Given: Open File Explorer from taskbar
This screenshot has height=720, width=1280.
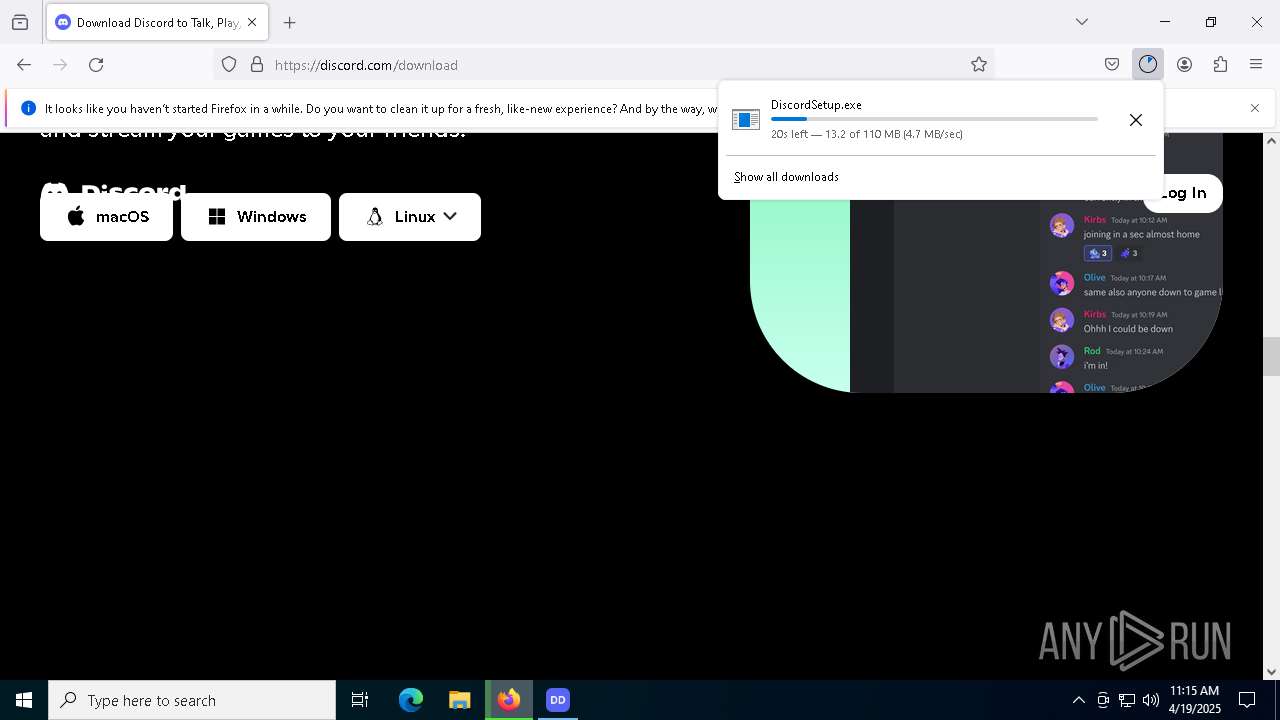Looking at the screenshot, I should pos(460,700).
